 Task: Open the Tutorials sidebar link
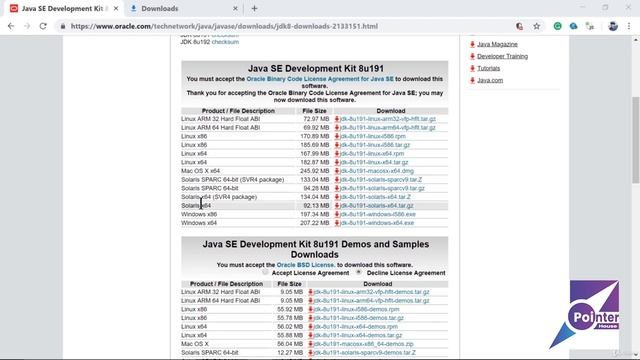coord(489,68)
